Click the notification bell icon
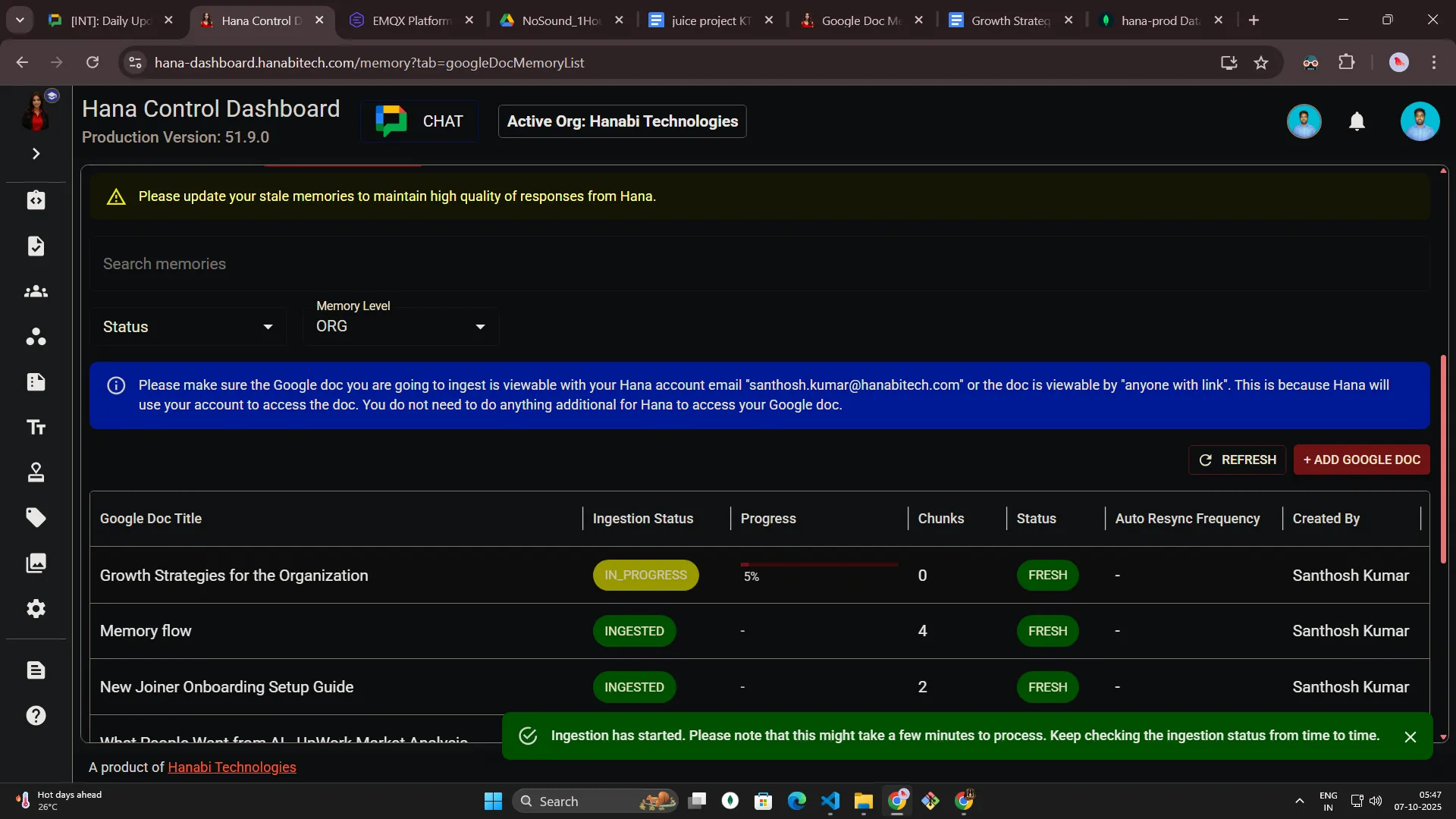 pyautogui.click(x=1357, y=121)
